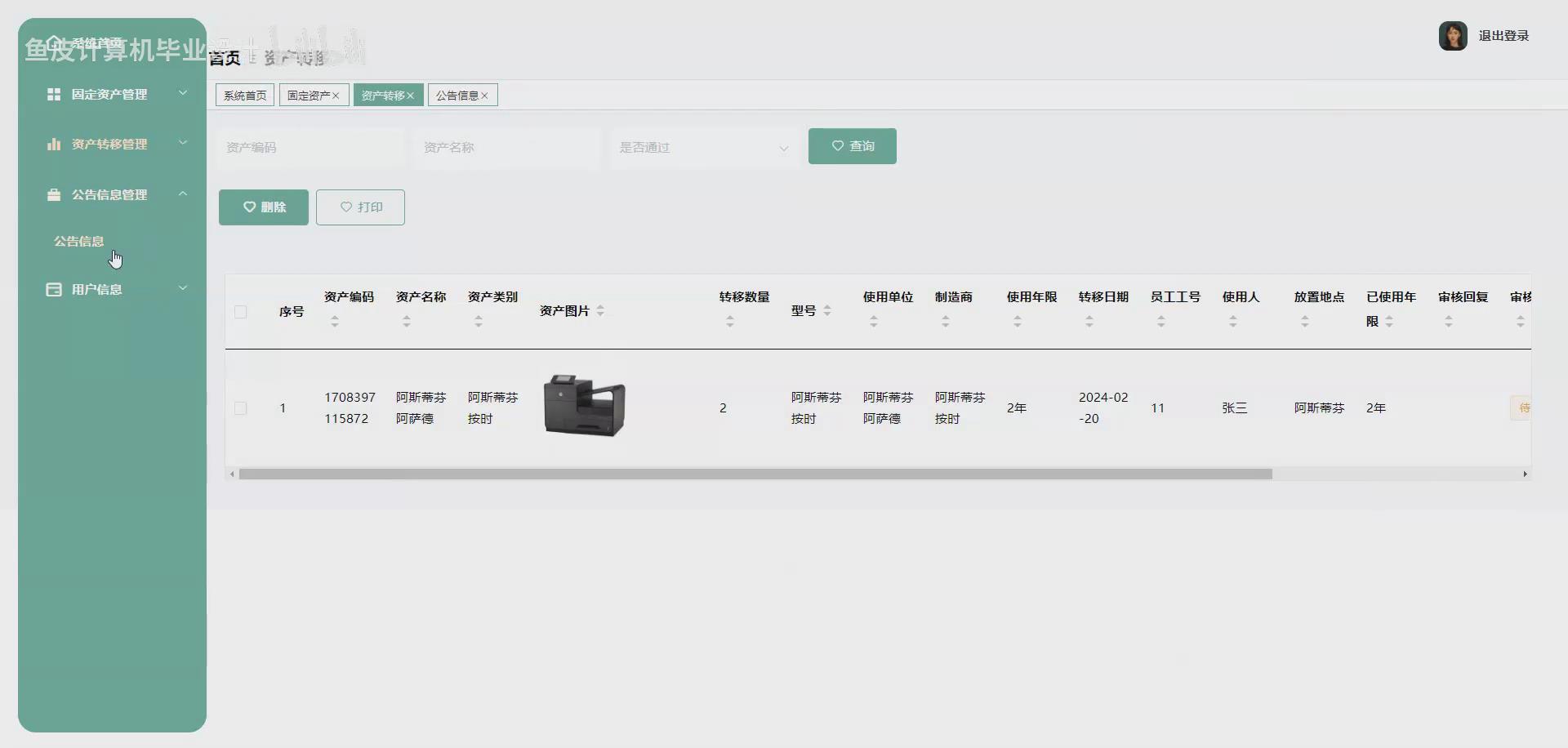Click the user avatar in the top bar
This screenshot has width=1568, height=748.
1454,35
